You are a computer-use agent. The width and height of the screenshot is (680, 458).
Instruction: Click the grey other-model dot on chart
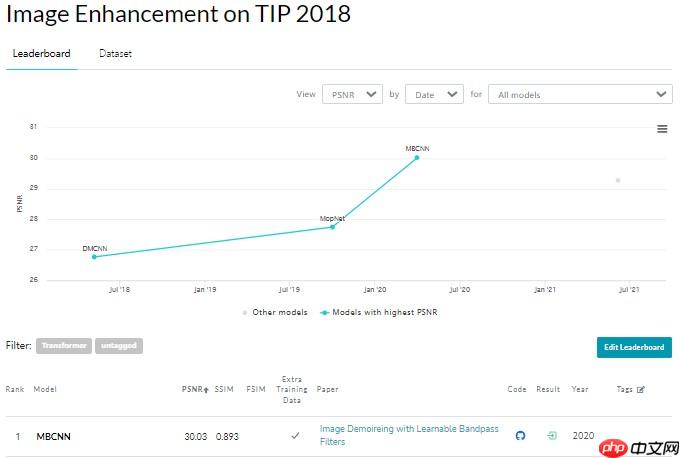[x=618, y=180]
